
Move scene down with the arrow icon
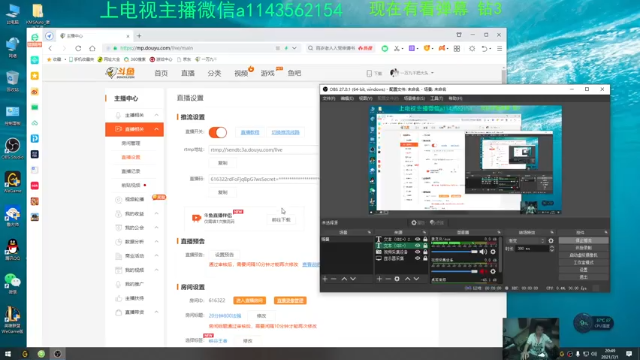pyautogui.click(x=353, y=279)
